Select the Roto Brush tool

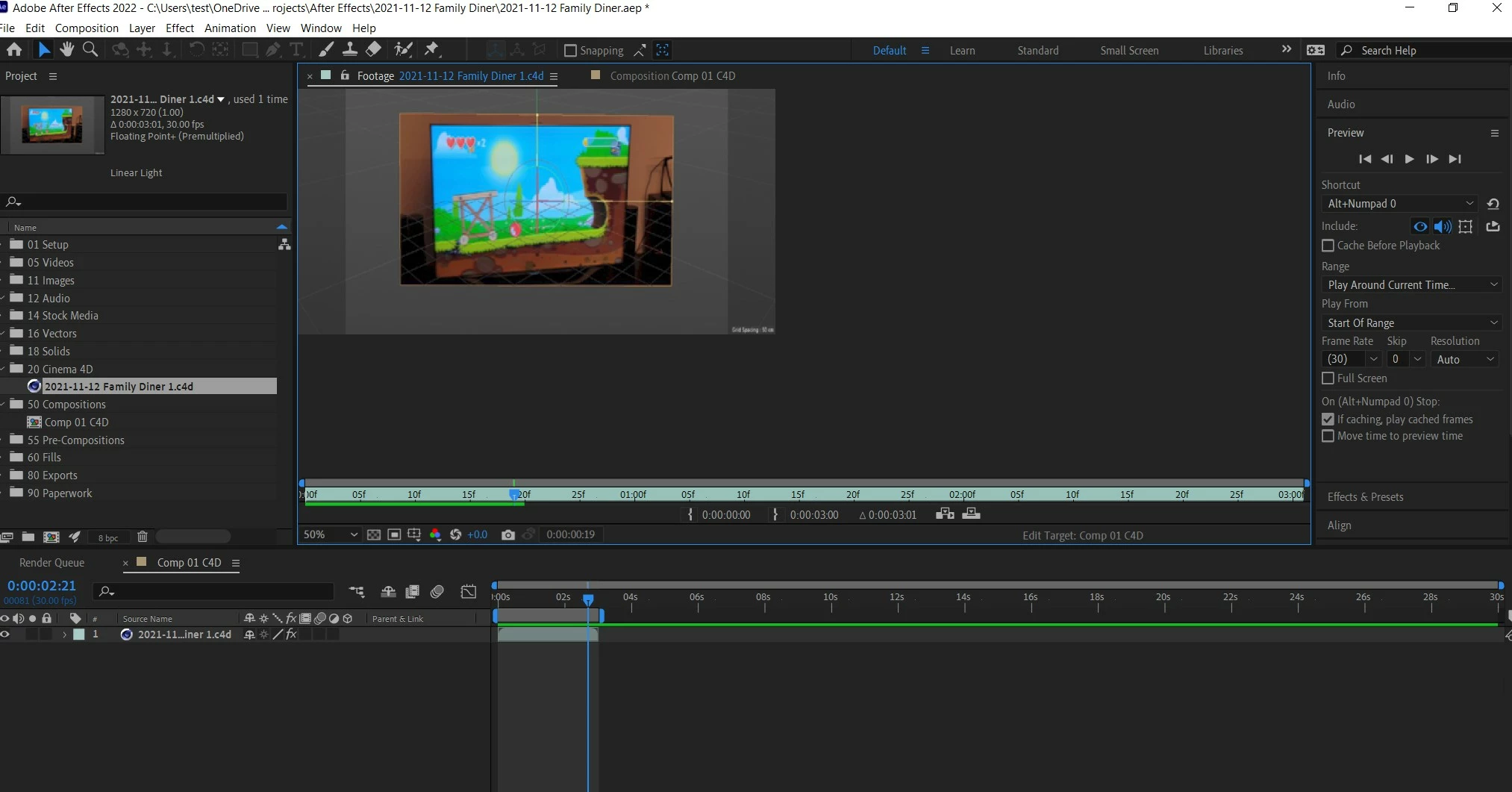pos(404,49)
